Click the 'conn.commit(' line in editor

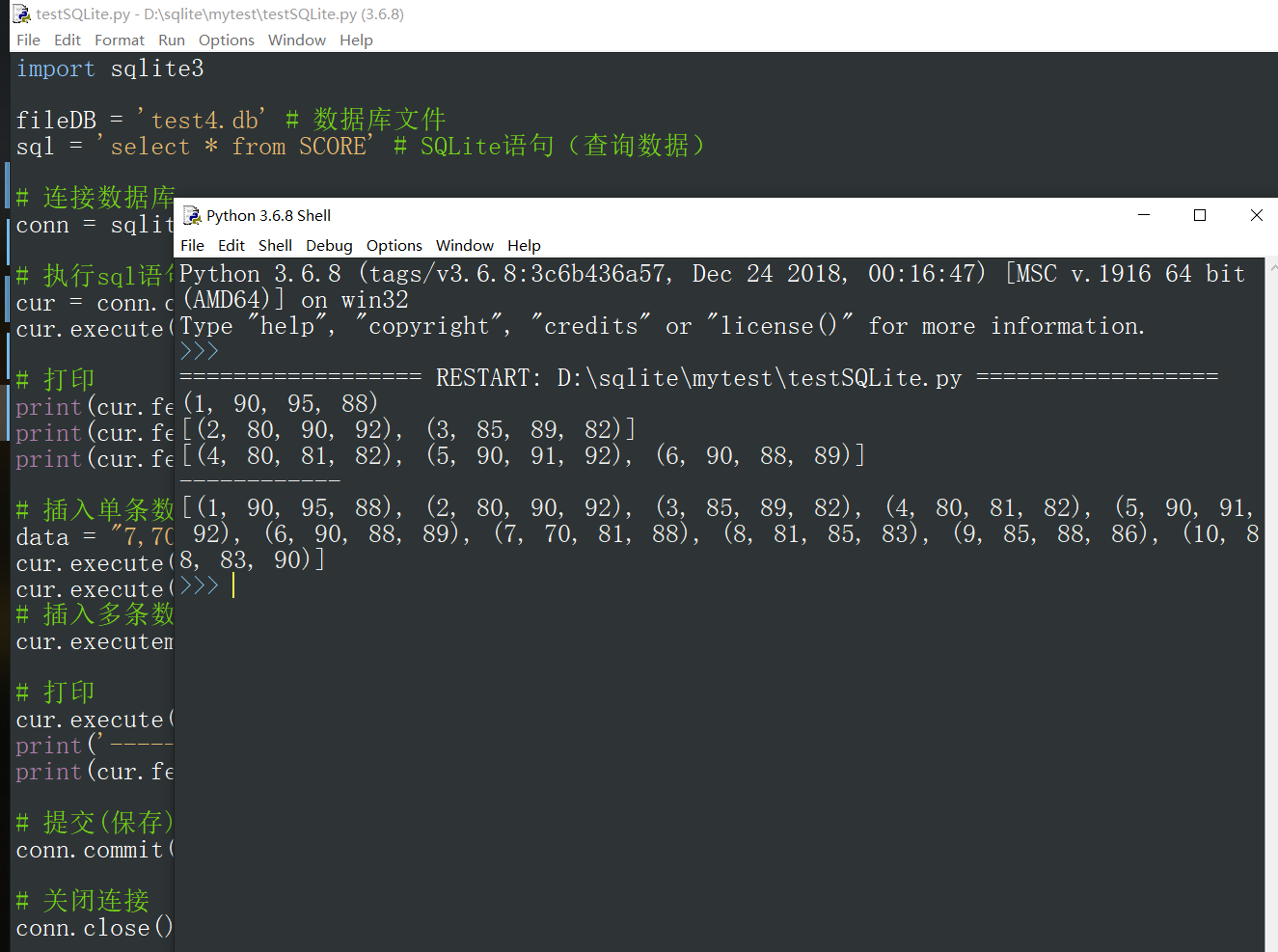click(95, 850)
